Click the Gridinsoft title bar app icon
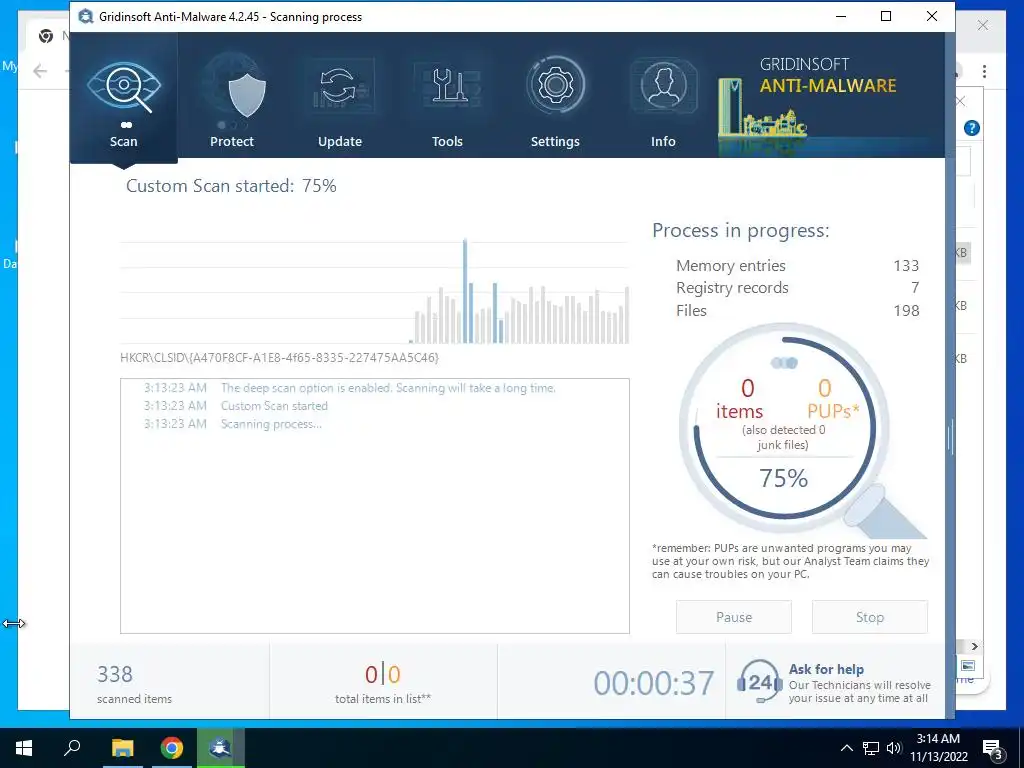The image size is (1024, 768). 86,16
